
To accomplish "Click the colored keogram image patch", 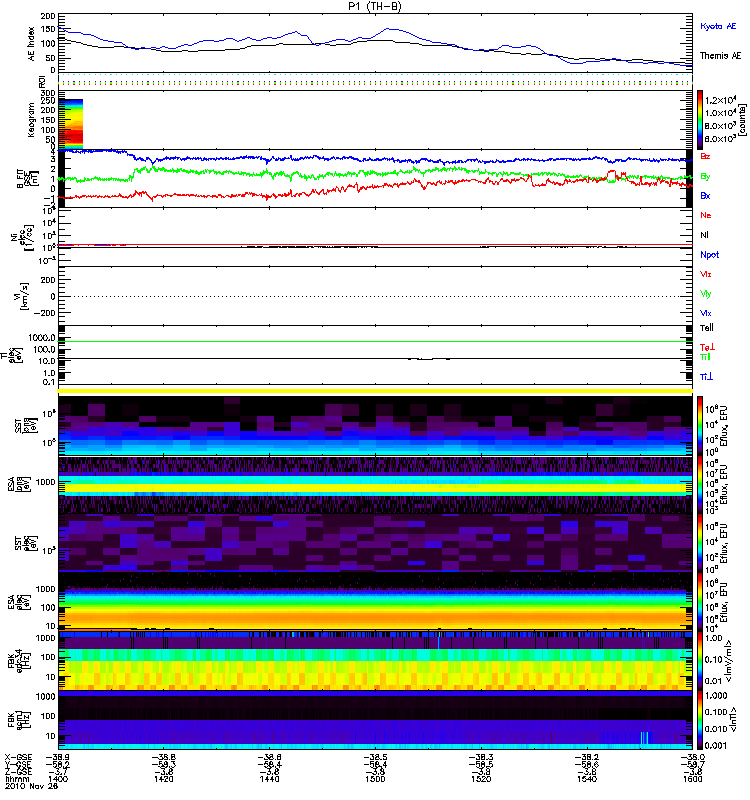I will 71,123.
